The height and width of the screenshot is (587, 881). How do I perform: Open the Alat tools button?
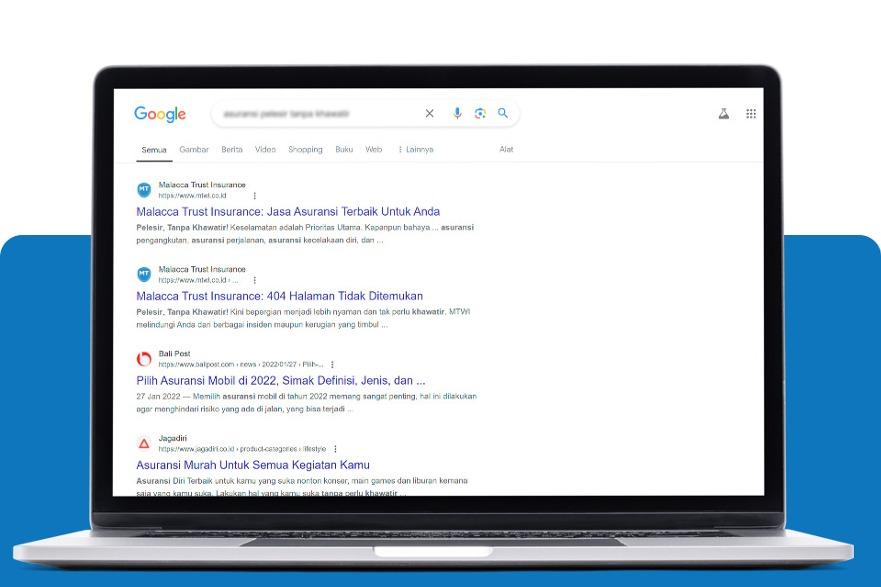pos(506,149)
